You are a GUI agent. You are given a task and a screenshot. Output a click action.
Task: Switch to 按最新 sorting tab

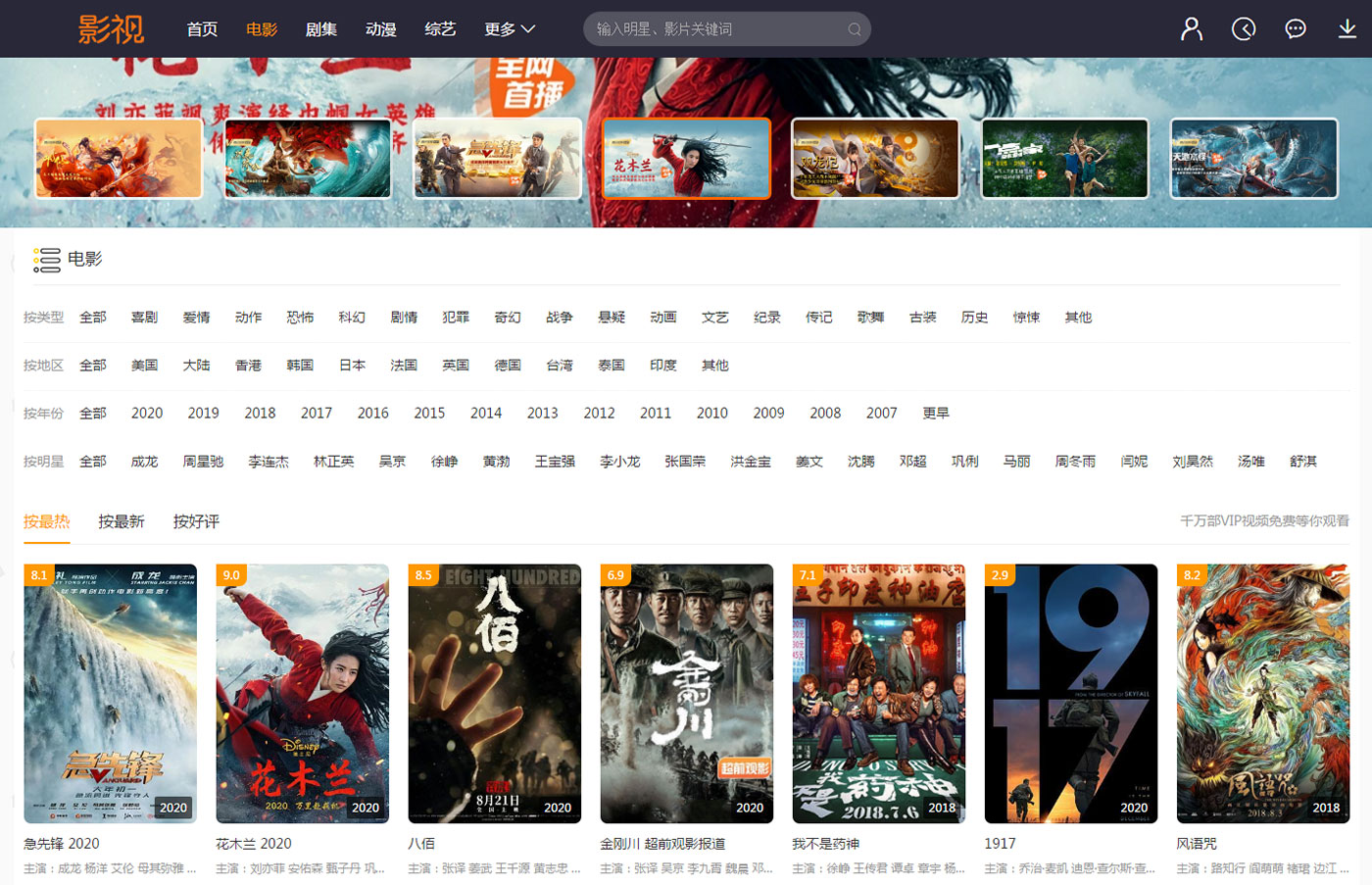[x=122, y=521]
